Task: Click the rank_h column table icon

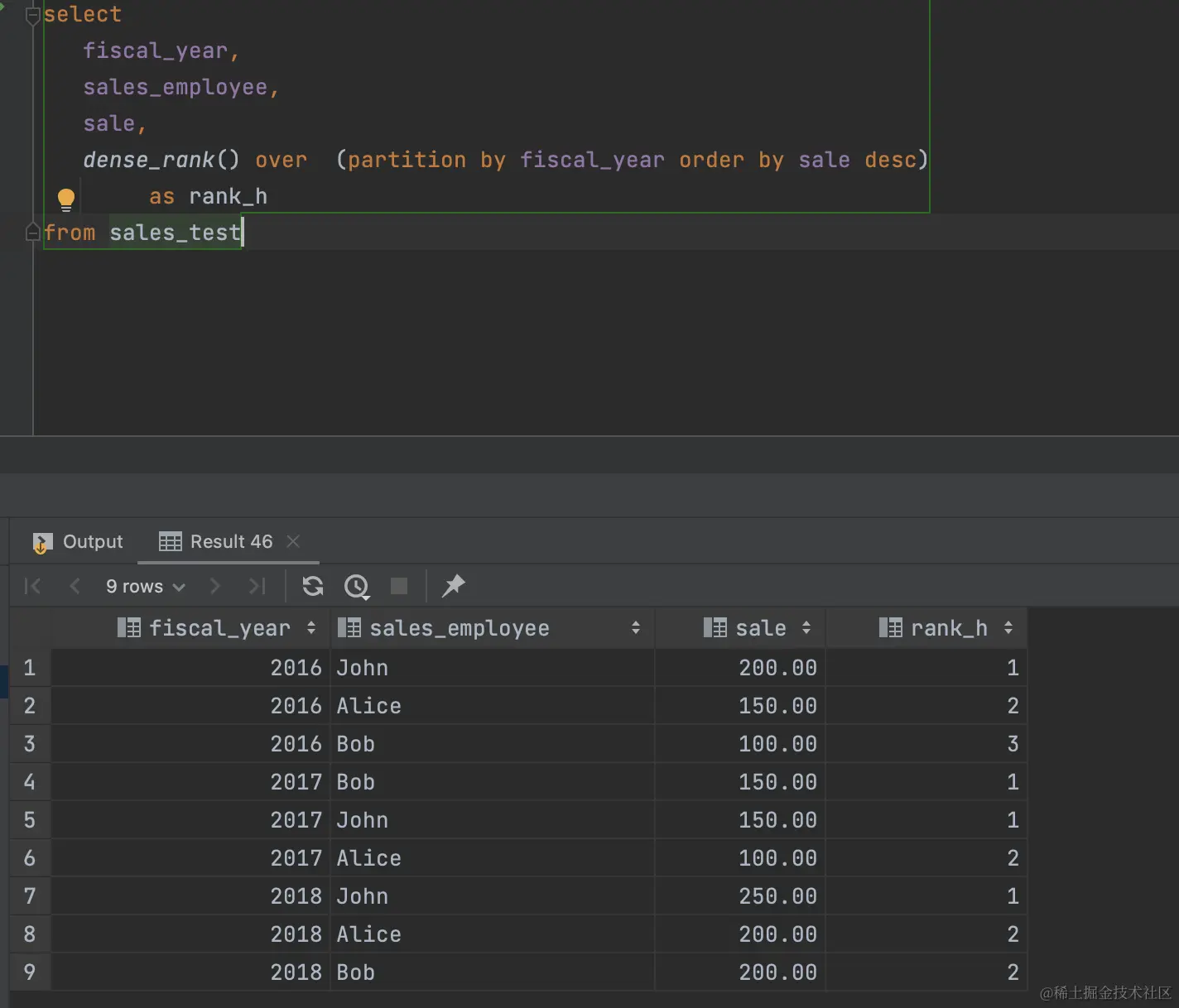Action: [x=891, y=628]
